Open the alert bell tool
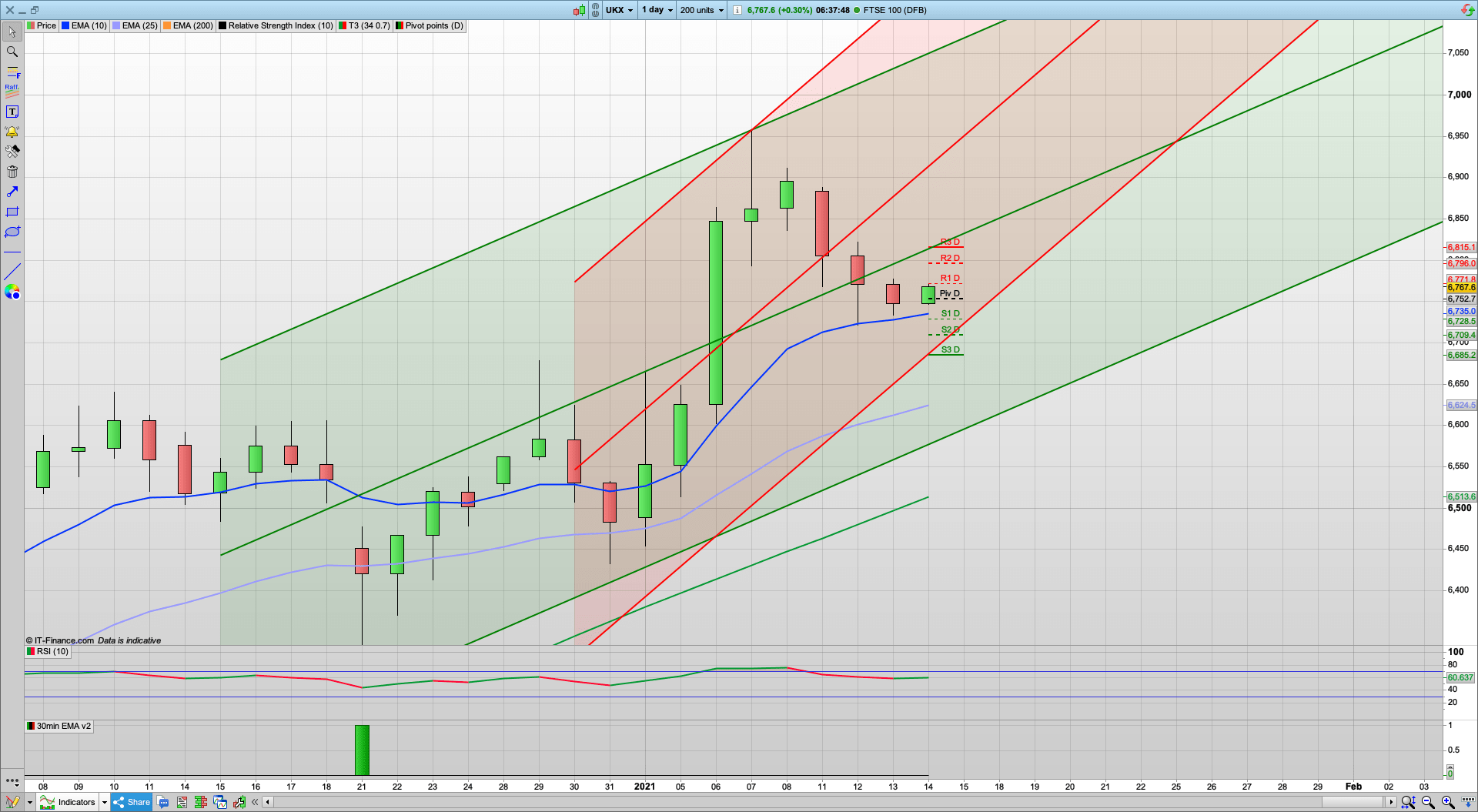 [12, 132]
